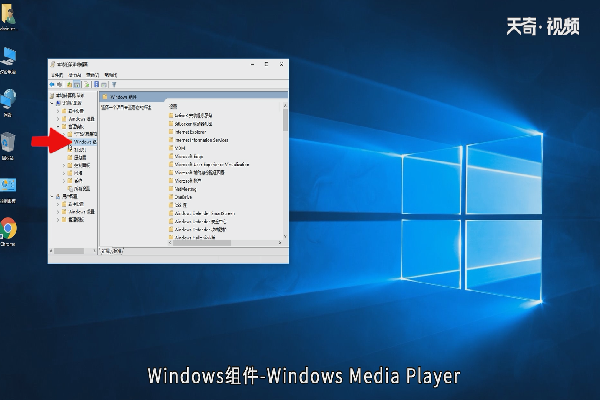
Task: Click the Internet Explorer folder icon in the list
Action: tap(171, 132)
